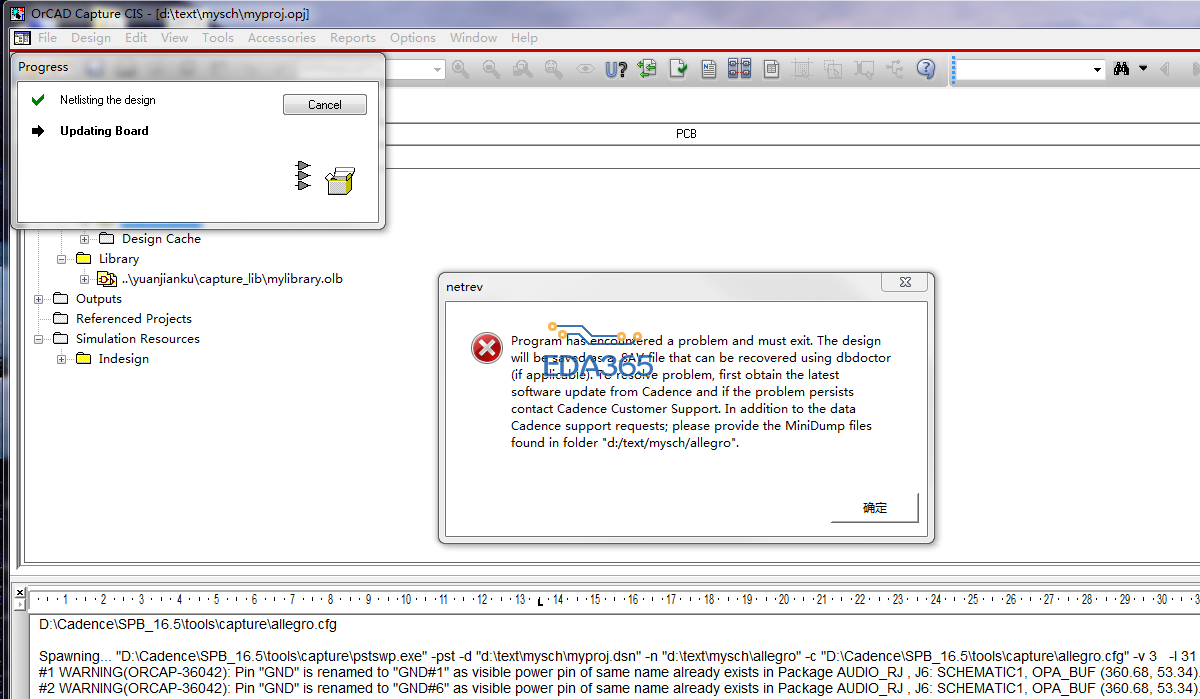Click the Help question mark icon

click(926, 69)
